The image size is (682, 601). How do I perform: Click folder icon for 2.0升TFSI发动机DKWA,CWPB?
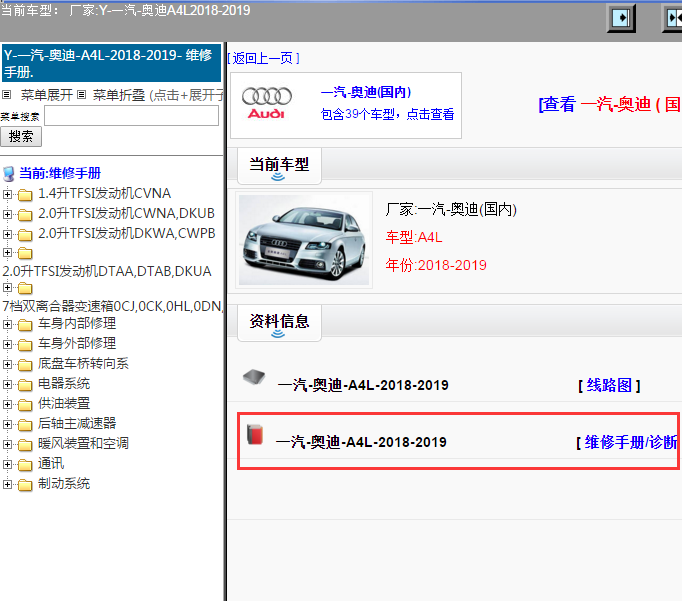pos(25,234)
